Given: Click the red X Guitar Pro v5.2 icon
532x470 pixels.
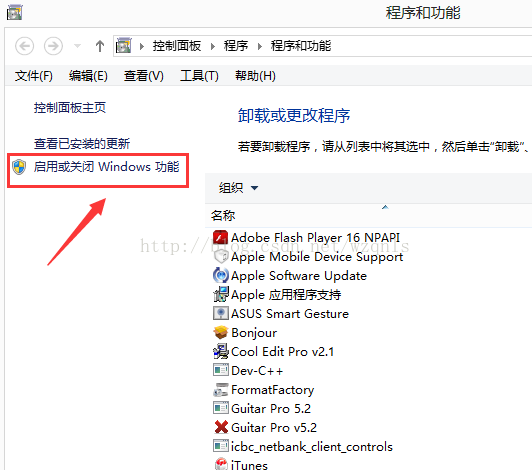Looking at the screenshot, I should [x=221, y=427].
